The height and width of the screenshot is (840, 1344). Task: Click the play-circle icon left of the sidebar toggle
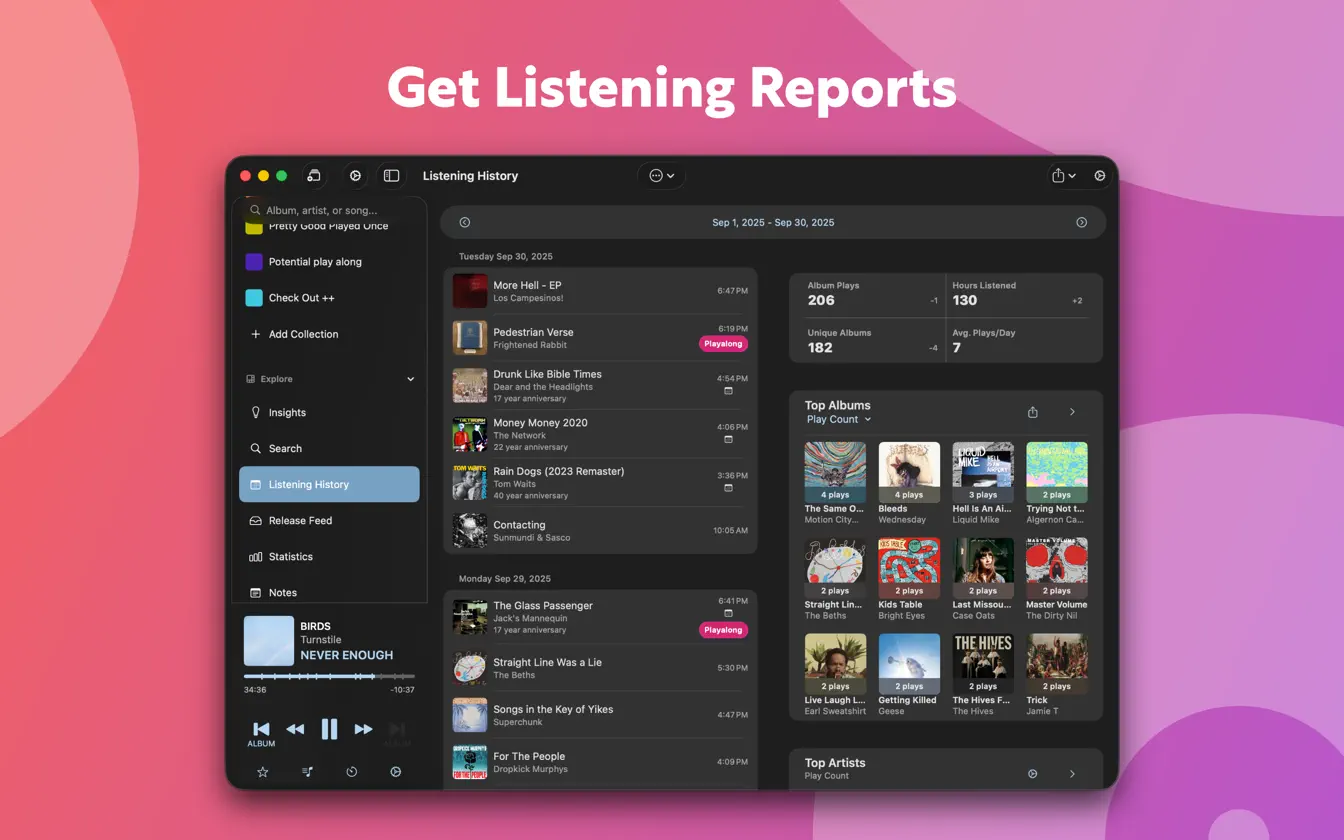coord(355,176)
